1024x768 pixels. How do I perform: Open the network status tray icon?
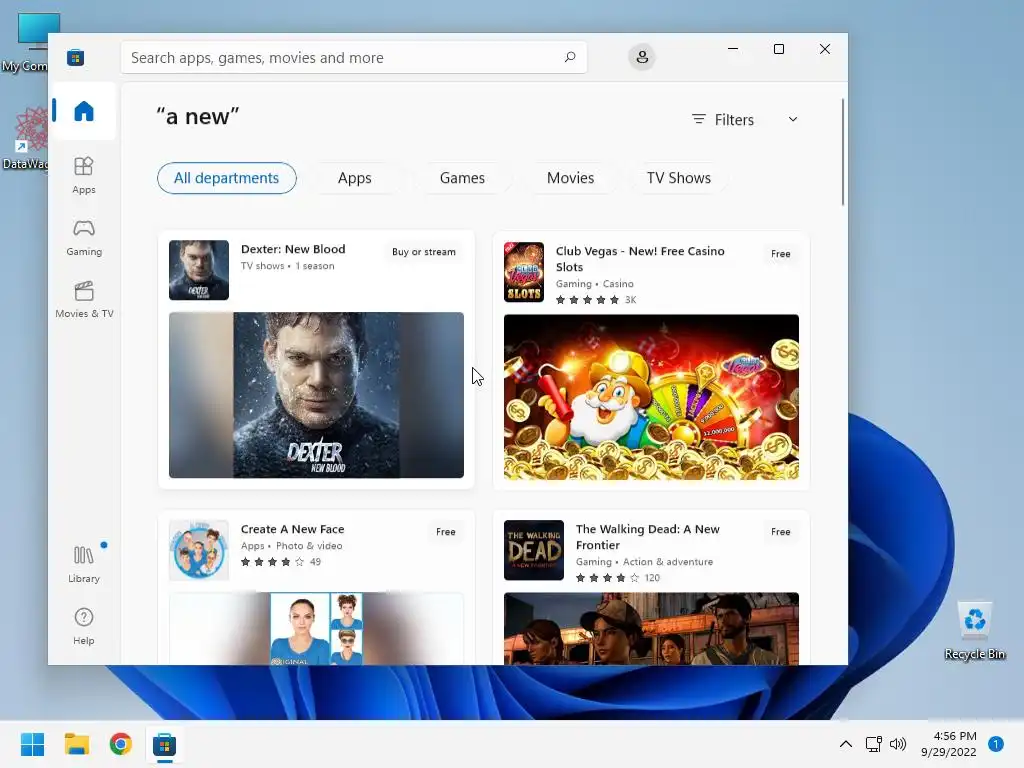pos(873,744)
